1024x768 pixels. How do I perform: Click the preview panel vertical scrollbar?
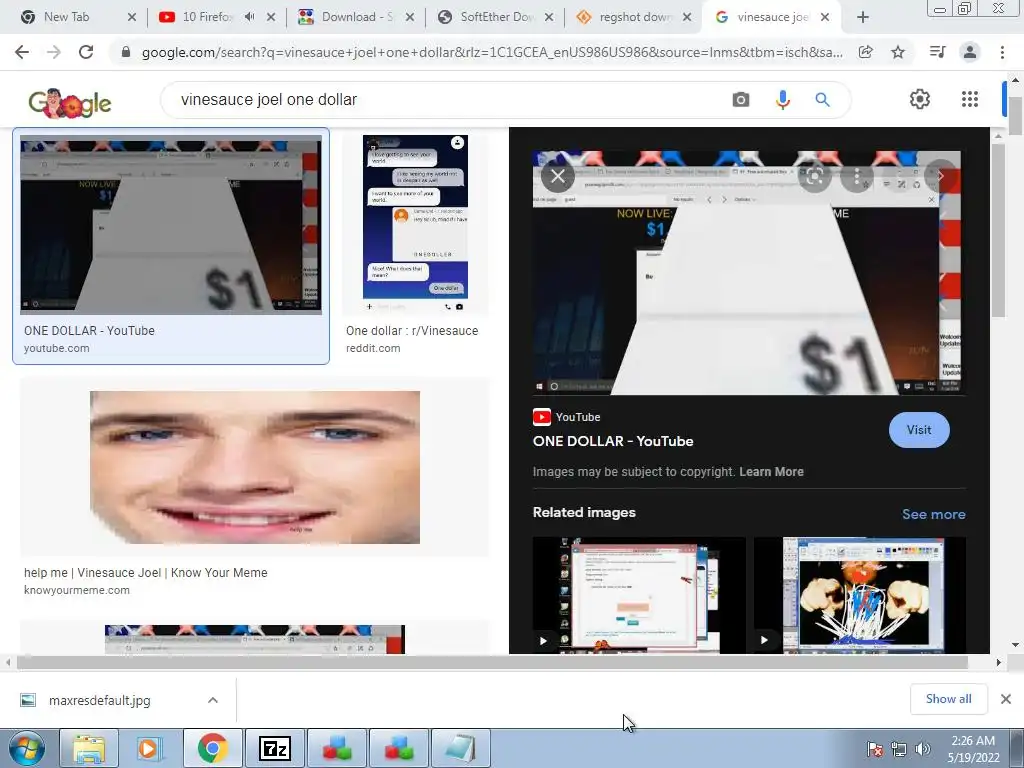pos(999,229)
